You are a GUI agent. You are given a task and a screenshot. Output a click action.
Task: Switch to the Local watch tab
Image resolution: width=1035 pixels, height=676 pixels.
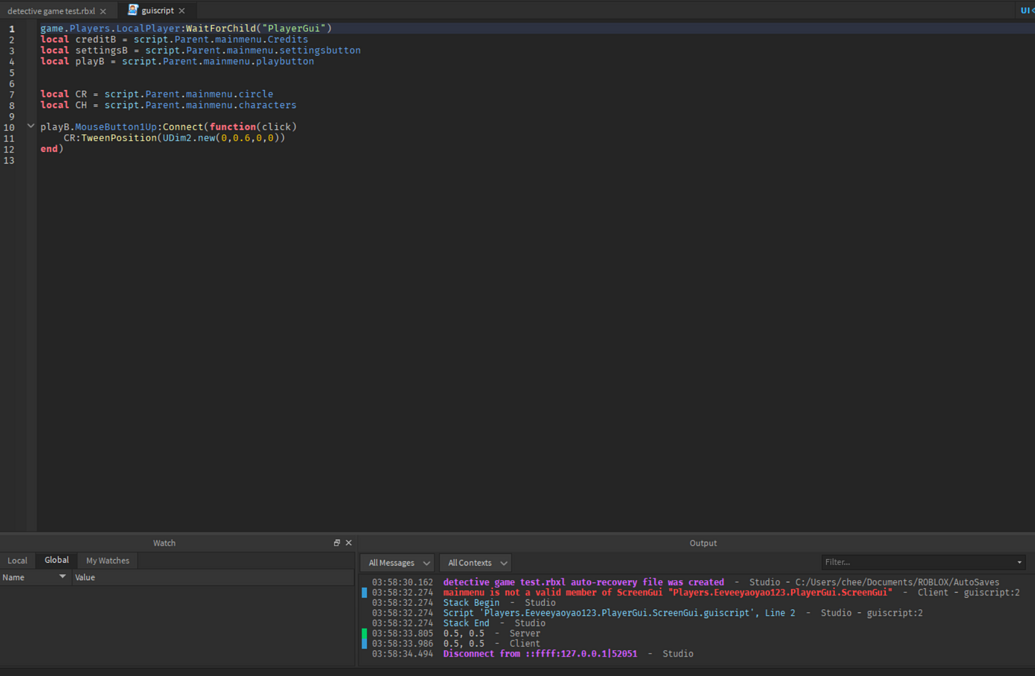[x=16, y=560]
